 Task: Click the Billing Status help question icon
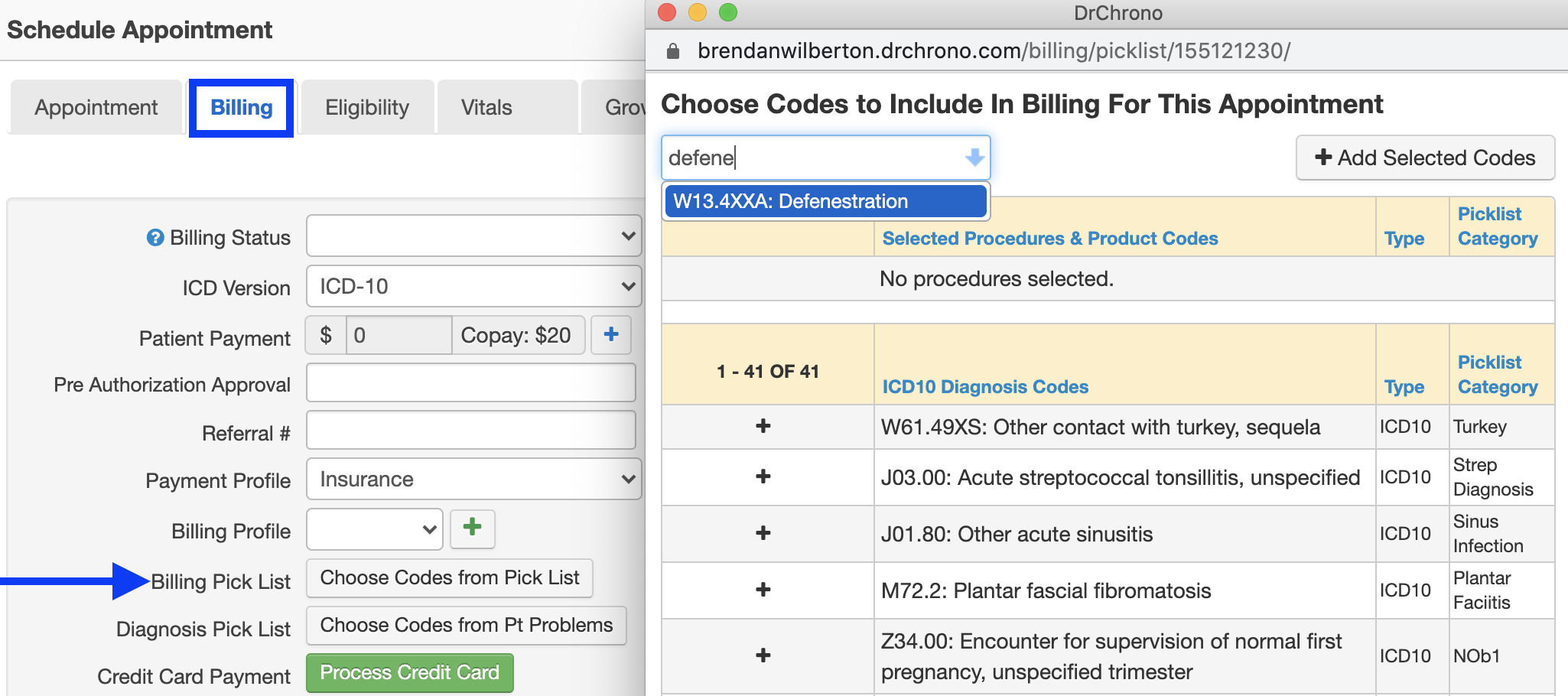(155, 238)
